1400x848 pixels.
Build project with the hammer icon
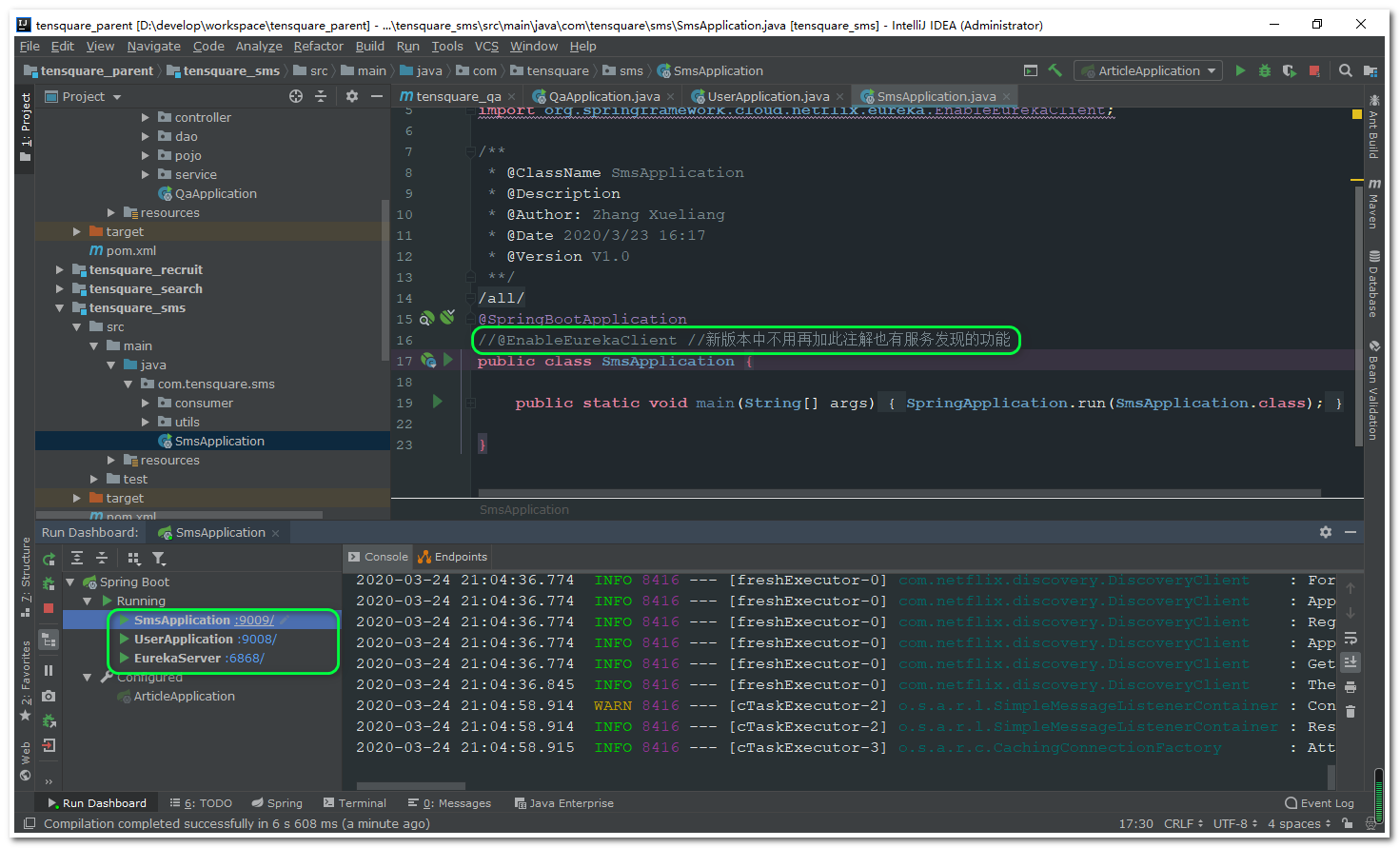[x=1055, y=70]
